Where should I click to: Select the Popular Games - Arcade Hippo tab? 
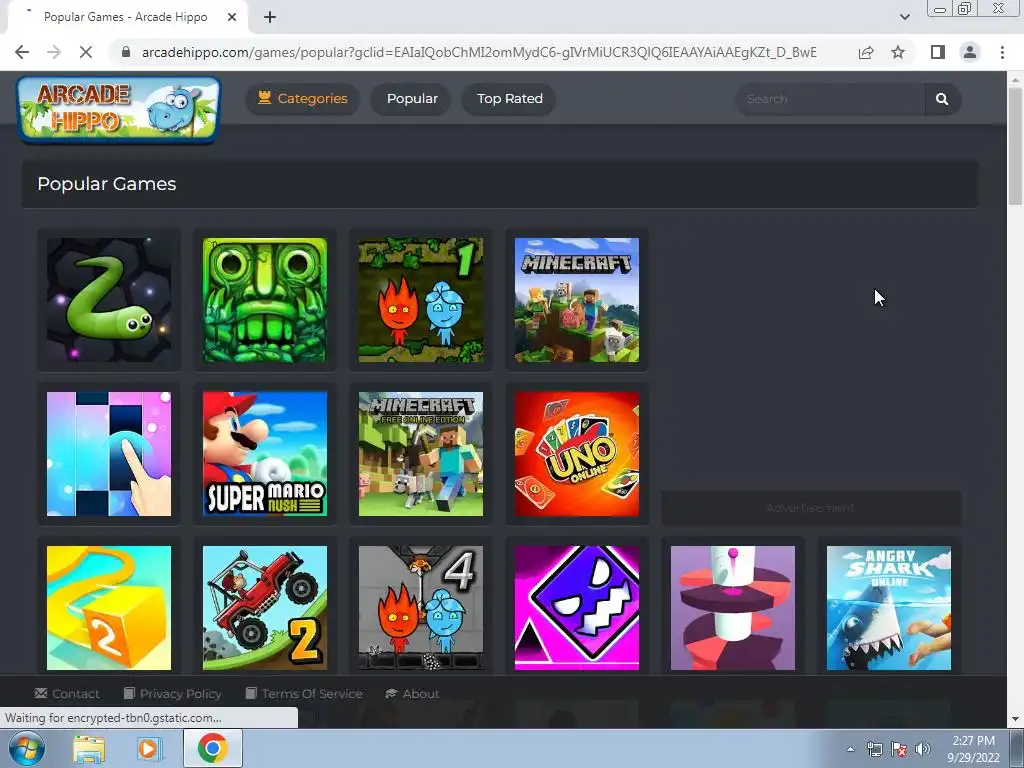point(125,17)
